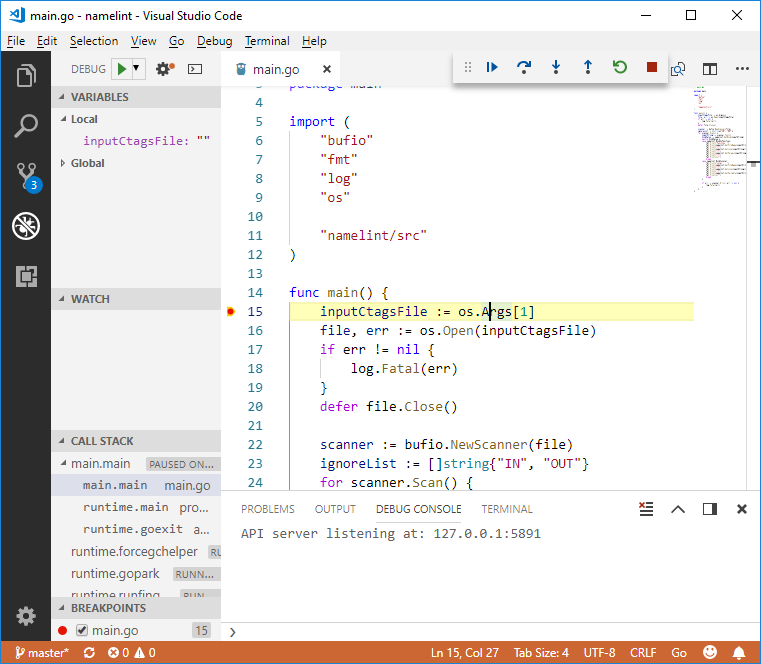Image resolution: width=761 pixels, height=664 pixels.
Task: Open the File menu
Action: pos(16,41)
